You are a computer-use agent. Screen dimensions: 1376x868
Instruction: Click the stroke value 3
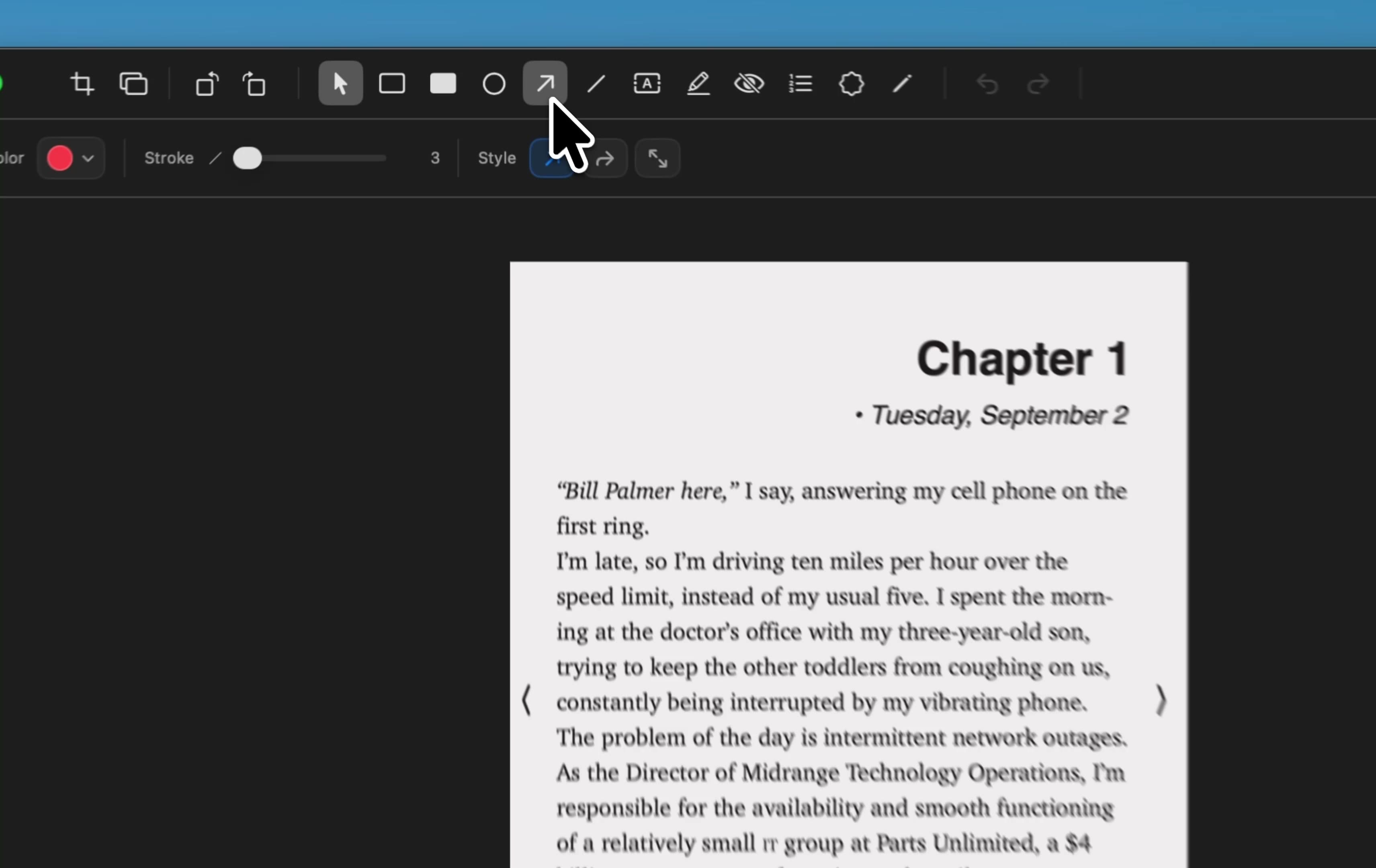pos(436,158)
